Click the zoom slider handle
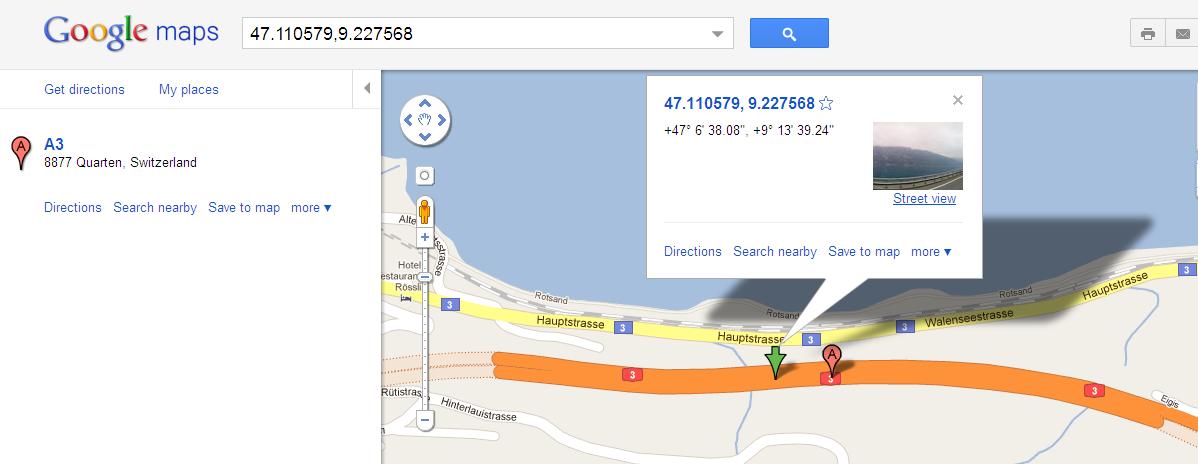Viewport: 1198px width, 467px height. coord(425,277)
